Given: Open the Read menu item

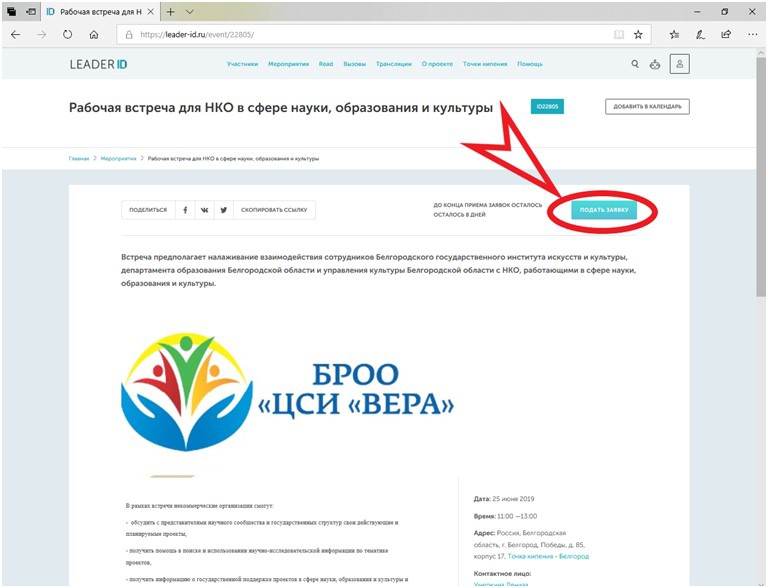Looking at the screenshot, I should [326, 64].
